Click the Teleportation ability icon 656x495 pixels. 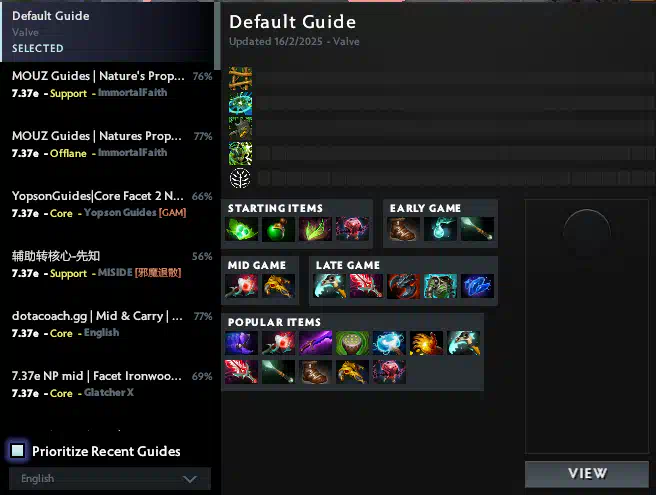click(240, 103)
